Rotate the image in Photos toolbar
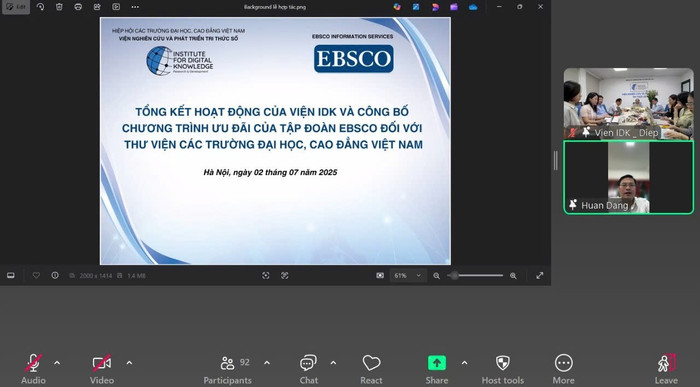 pos(40,7)
